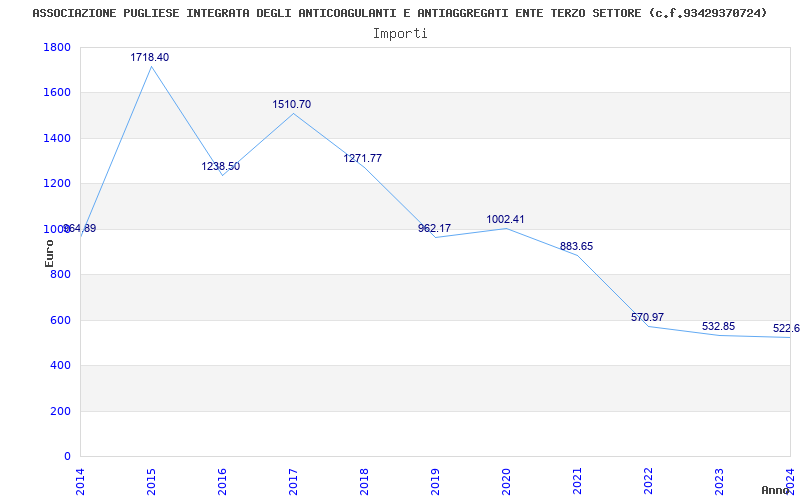Click the 2019 x-axis year label
800x500 pixels.
[x=435, y=481]
